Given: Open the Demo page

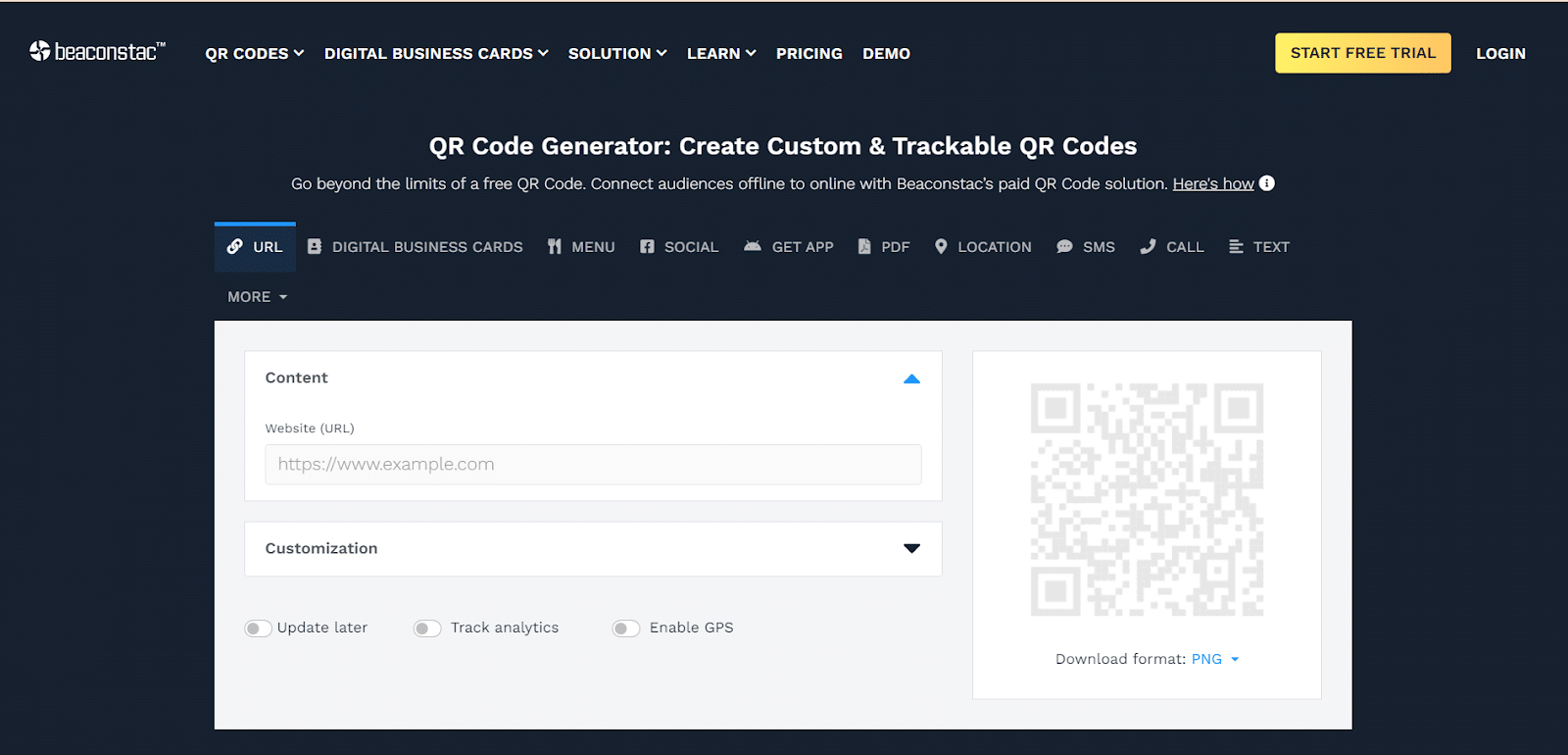Looking at the screenshot, I should [886, 53].
